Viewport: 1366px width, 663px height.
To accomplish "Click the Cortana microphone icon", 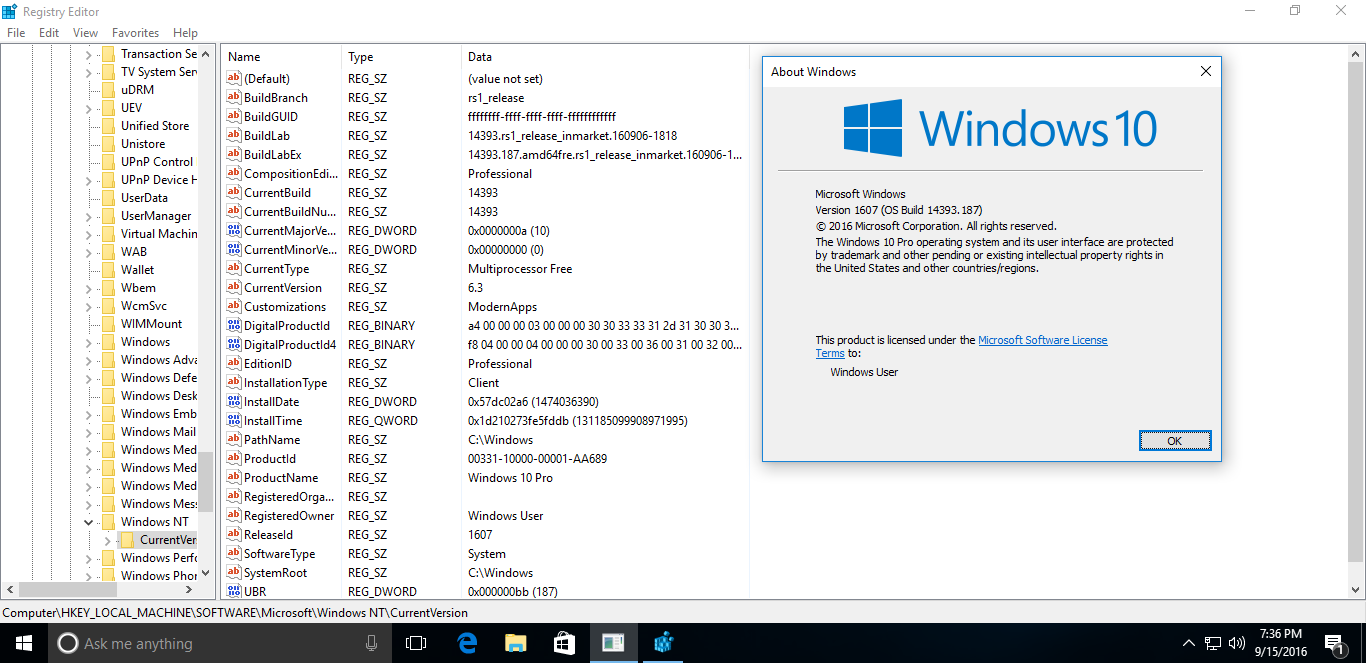I will [372, 643].
